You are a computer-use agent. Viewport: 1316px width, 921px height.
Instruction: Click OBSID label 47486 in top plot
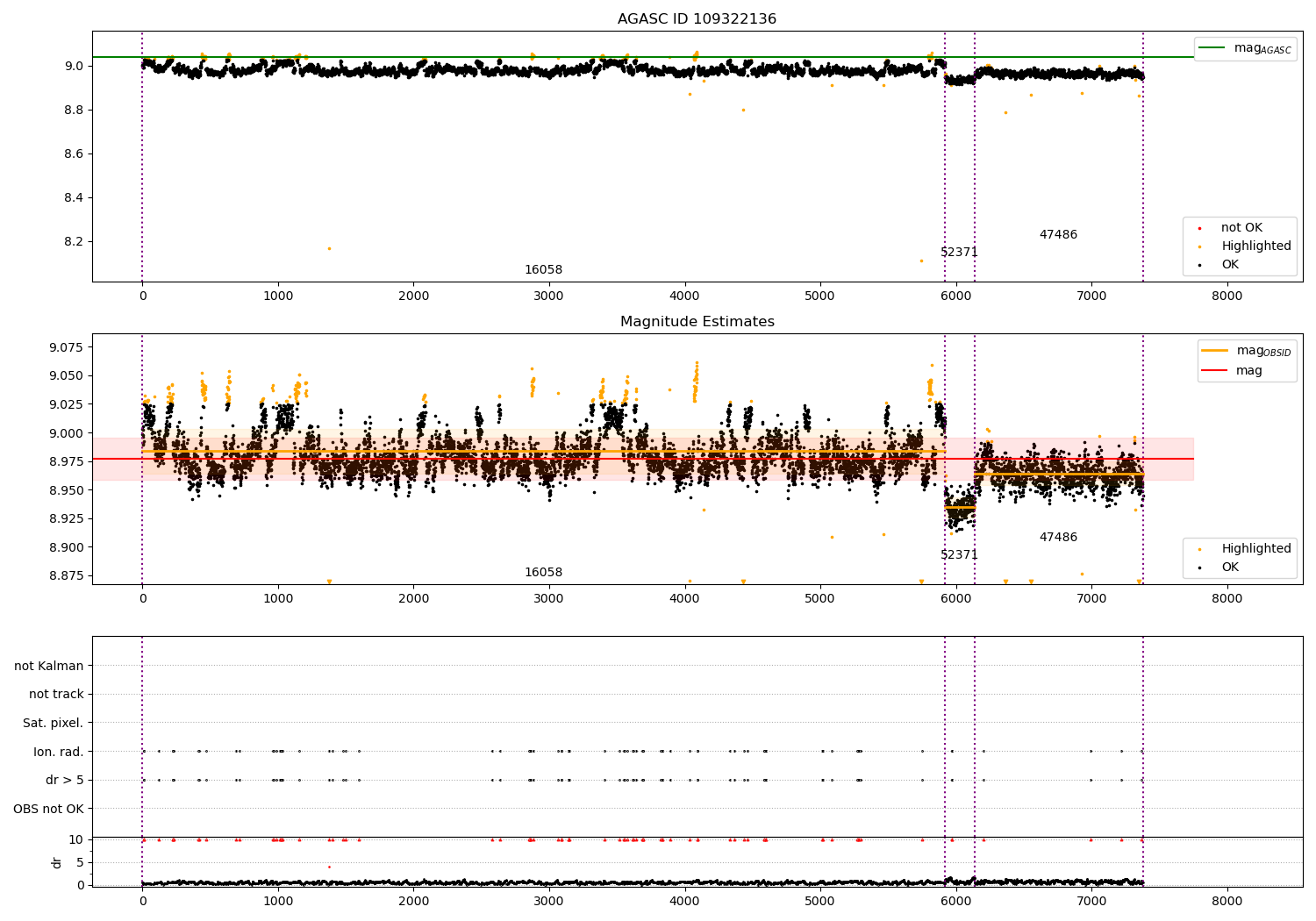[1058, 235]
